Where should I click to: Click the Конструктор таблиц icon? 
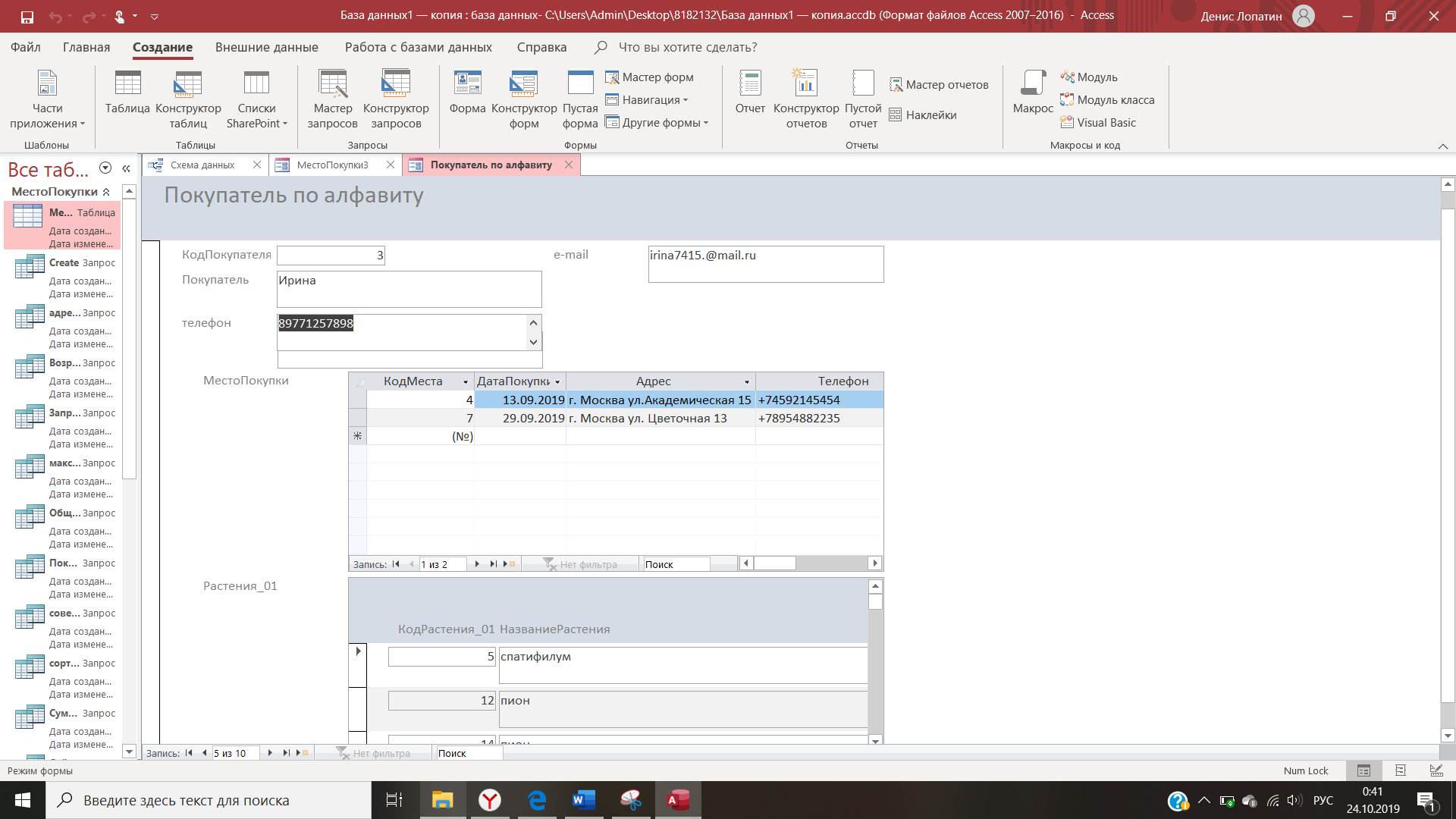point(188,99)
